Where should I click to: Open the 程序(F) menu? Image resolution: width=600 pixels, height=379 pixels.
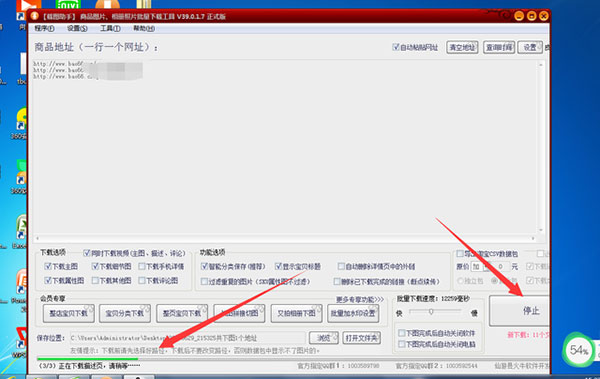click(44, 28)
